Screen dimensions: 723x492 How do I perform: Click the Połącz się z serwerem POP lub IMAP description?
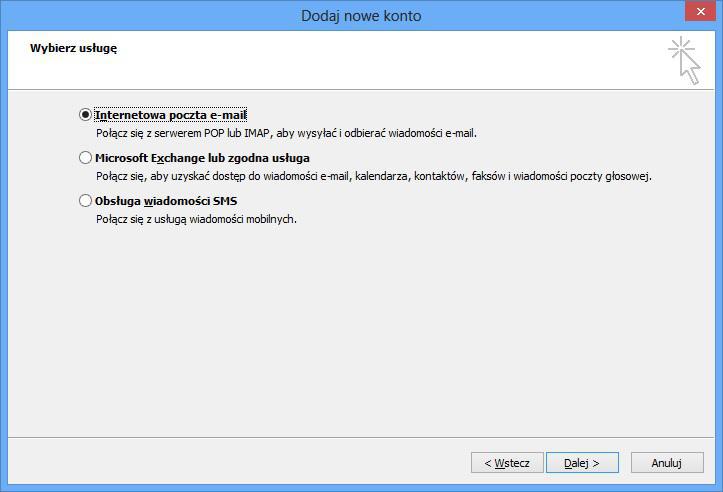click(286, 133)
